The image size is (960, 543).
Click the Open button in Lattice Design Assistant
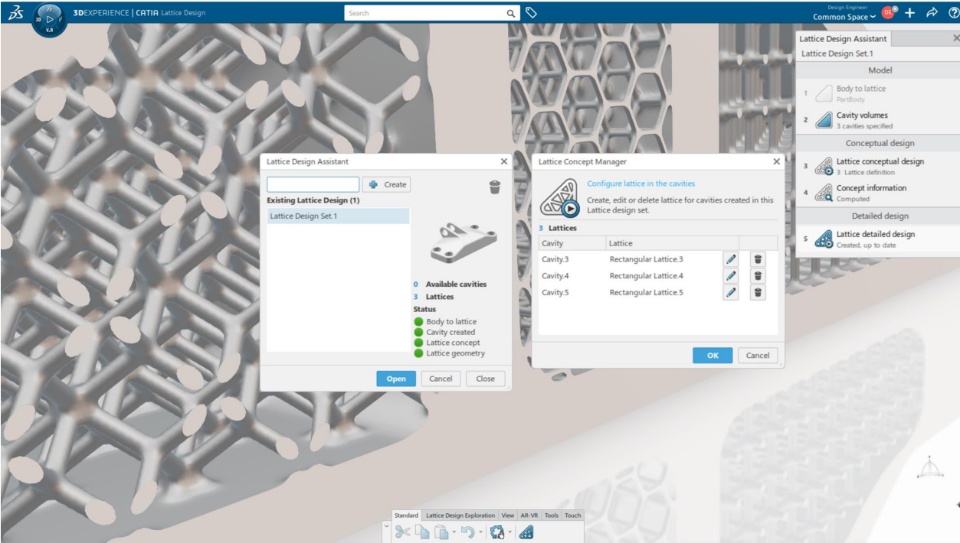click(396, 379)
